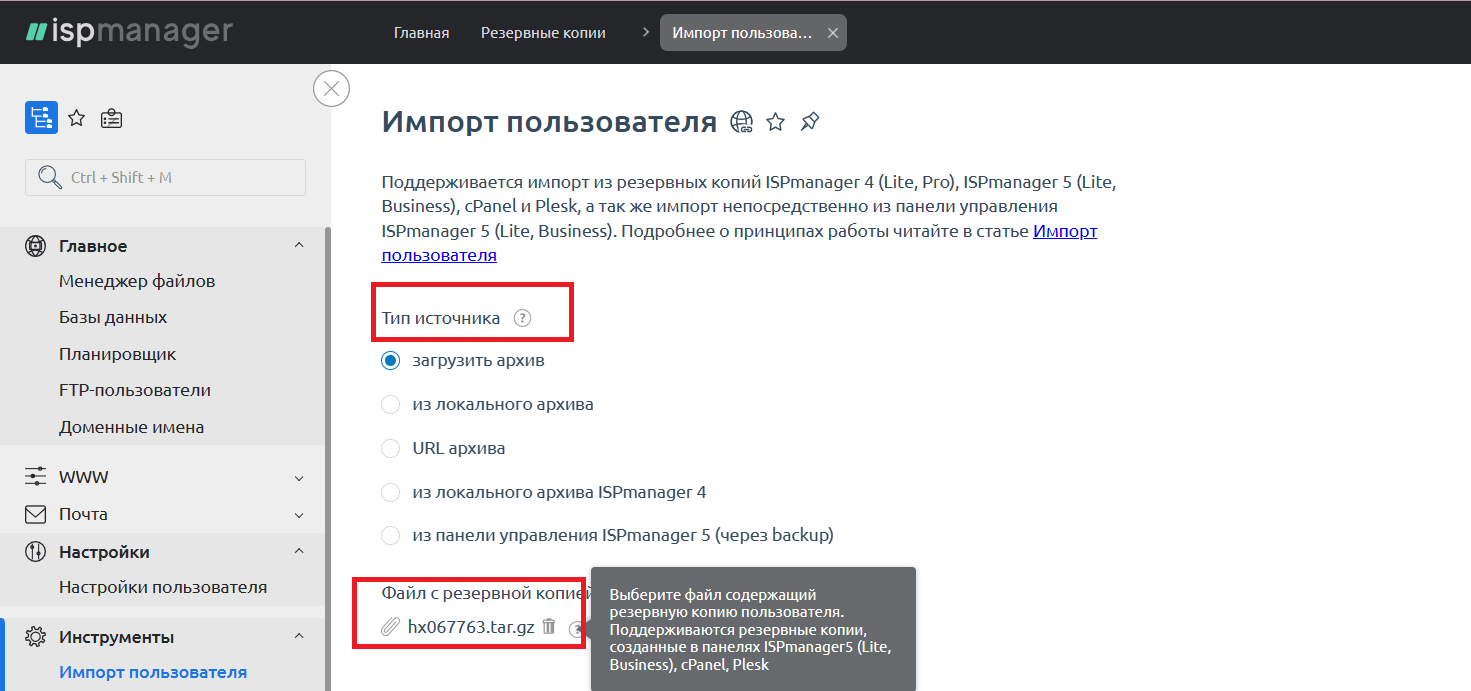Click the Файл с резервной копией label
1471x691 pixels.
click(486, 593)
